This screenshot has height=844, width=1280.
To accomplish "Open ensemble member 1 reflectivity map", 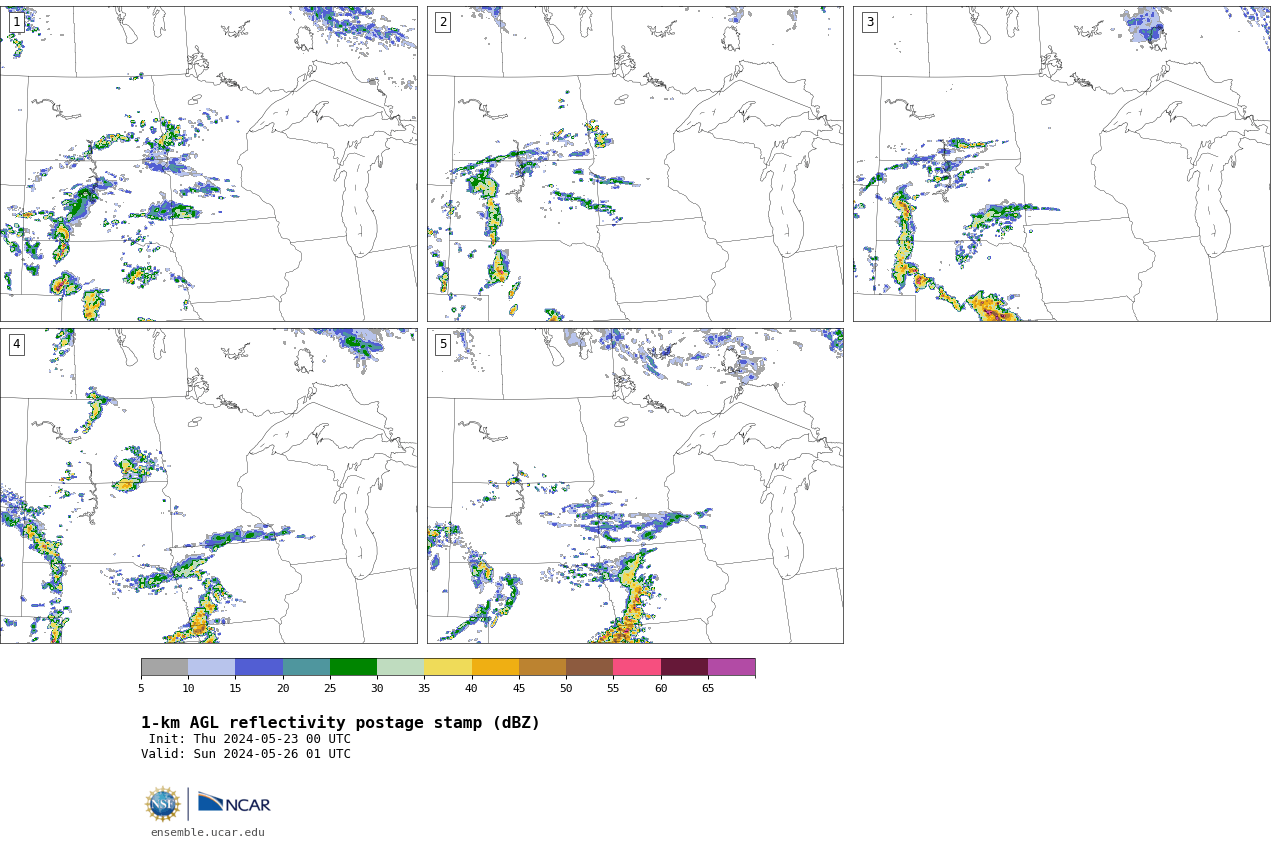I will coord(208,164).
